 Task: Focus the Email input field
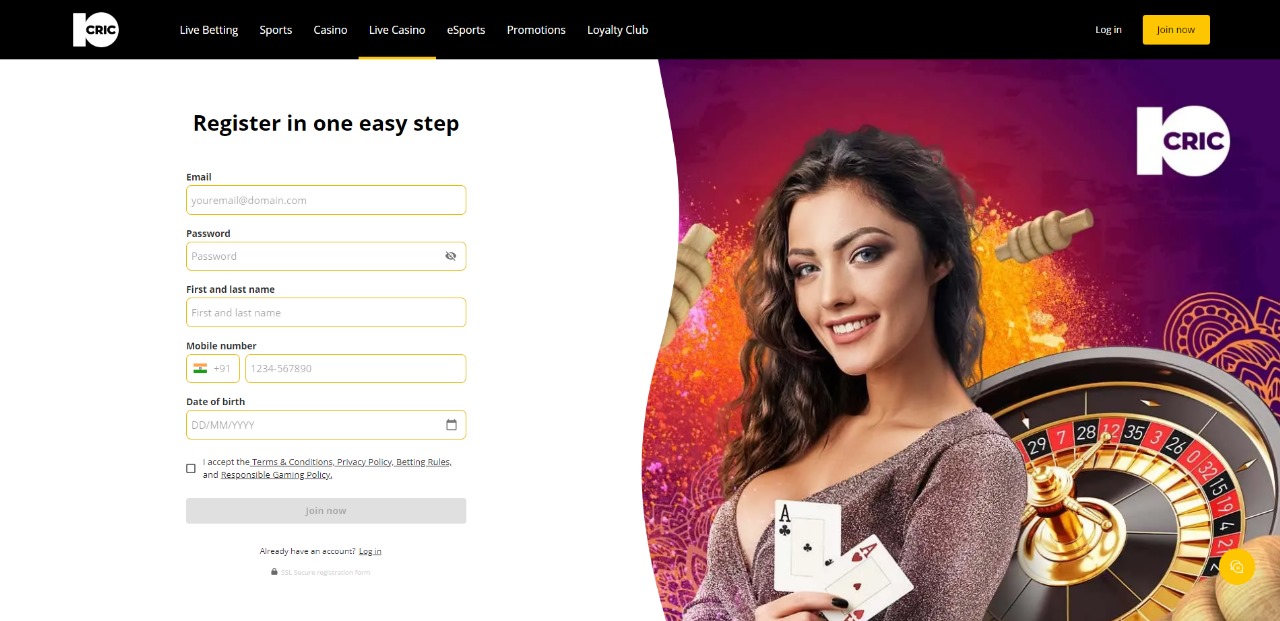(326, 200)
